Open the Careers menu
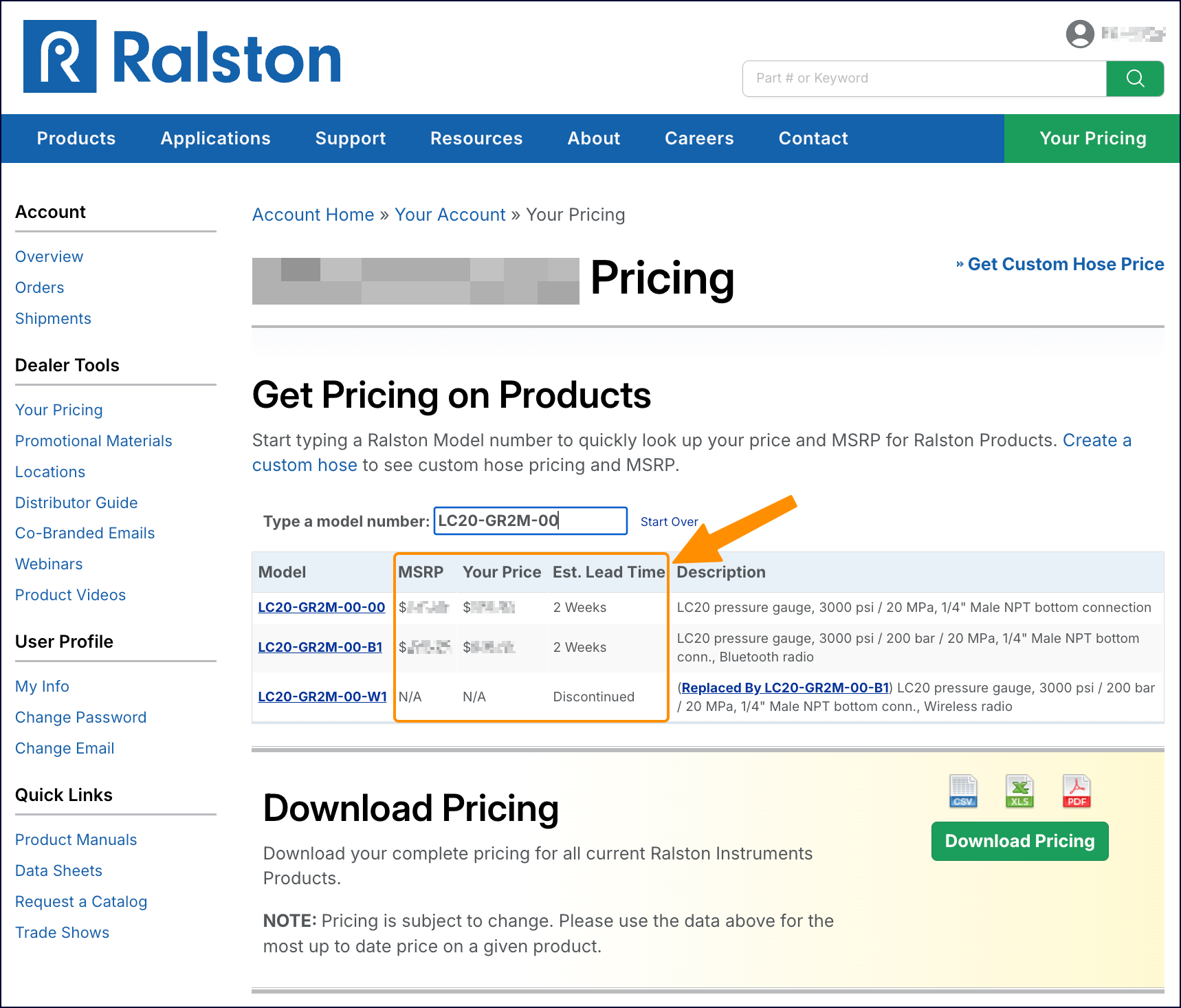The image size is (1181, 1008). coord(699,138)
